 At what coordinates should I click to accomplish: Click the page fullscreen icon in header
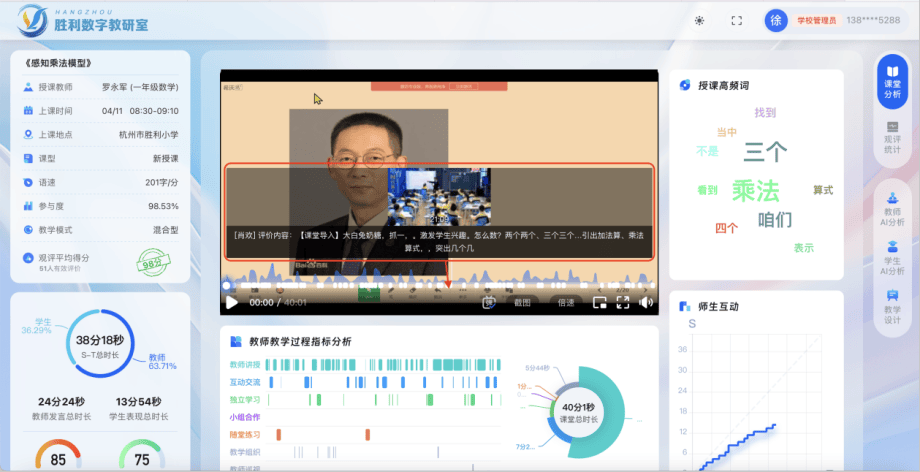pyautogui.click(x=737, y=20)
